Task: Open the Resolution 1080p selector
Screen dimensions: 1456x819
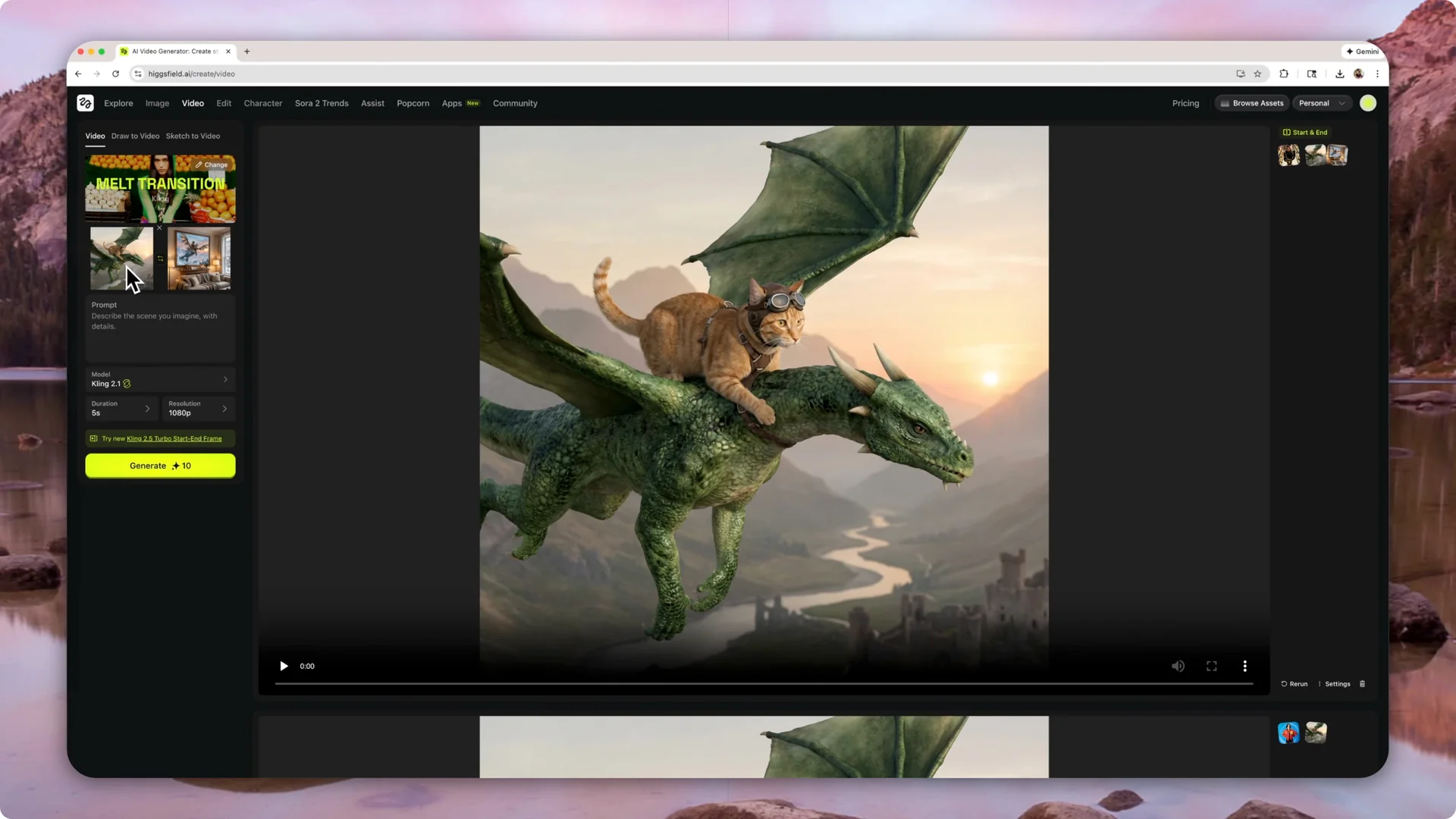Action: pos(198,409)
